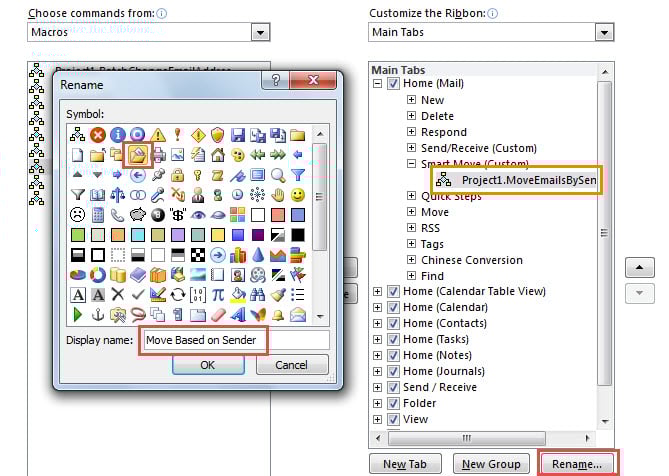Image resolution: width=669 pixels, height=476 pixels.
Task: Choose the red X error symbol
Action: (x=98, y=134)
